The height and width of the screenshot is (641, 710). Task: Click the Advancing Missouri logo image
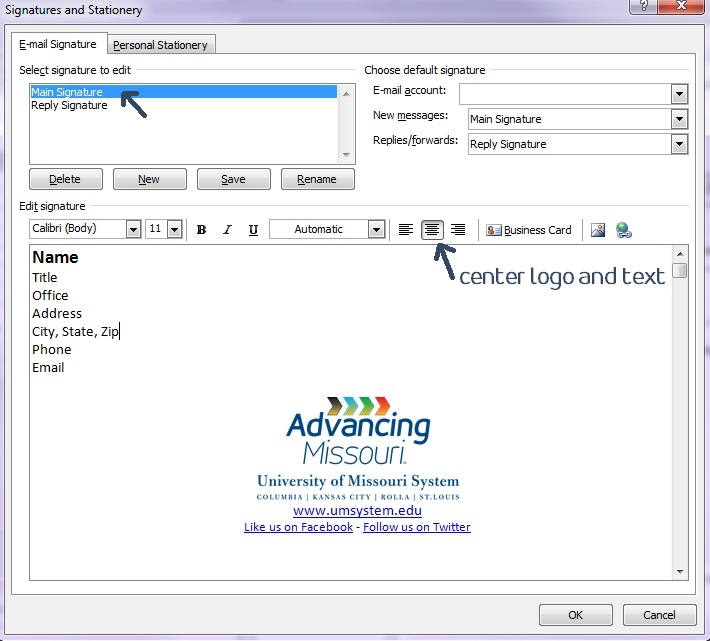point(358,448)
